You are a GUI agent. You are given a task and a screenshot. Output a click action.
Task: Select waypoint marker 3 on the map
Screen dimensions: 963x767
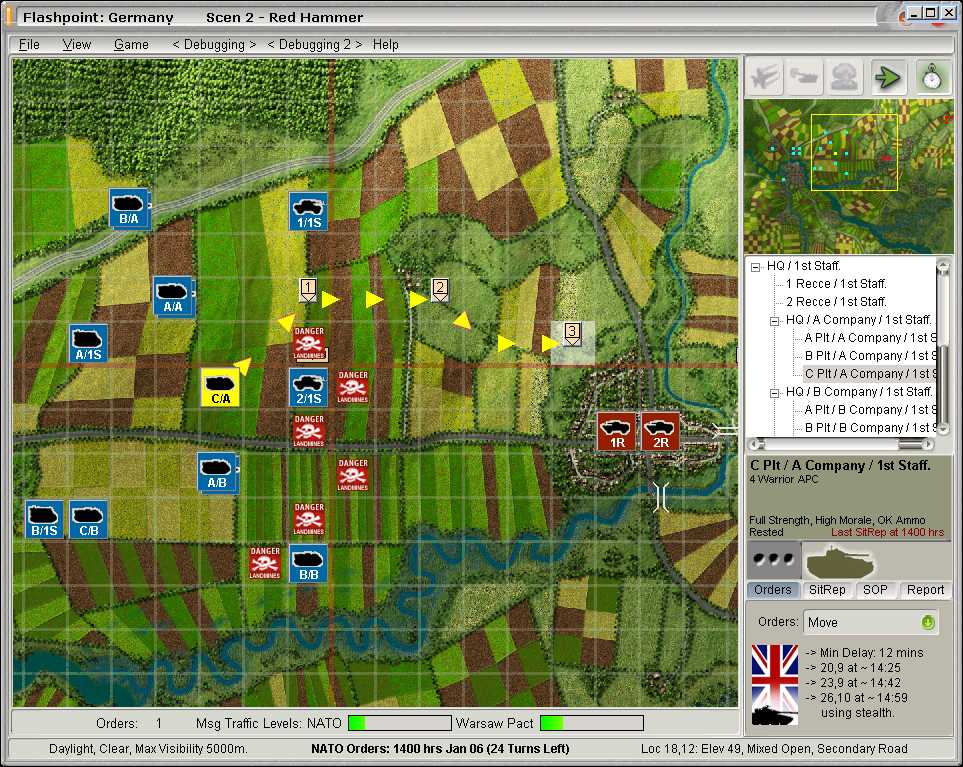572,333
